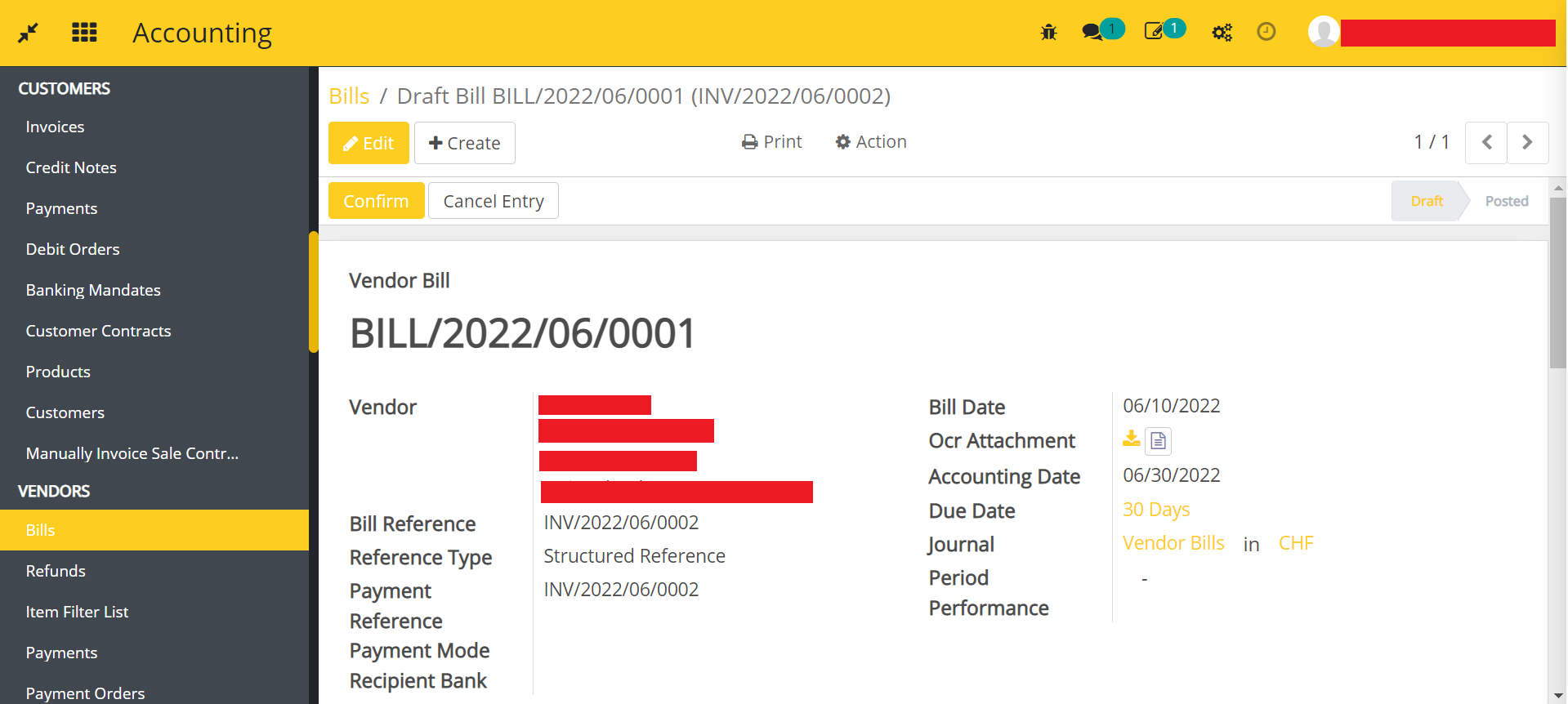Image resolution: width=1568 pixels, height=704 pixels.
Task: Confirm the draft bill
Action: [376, 201]
